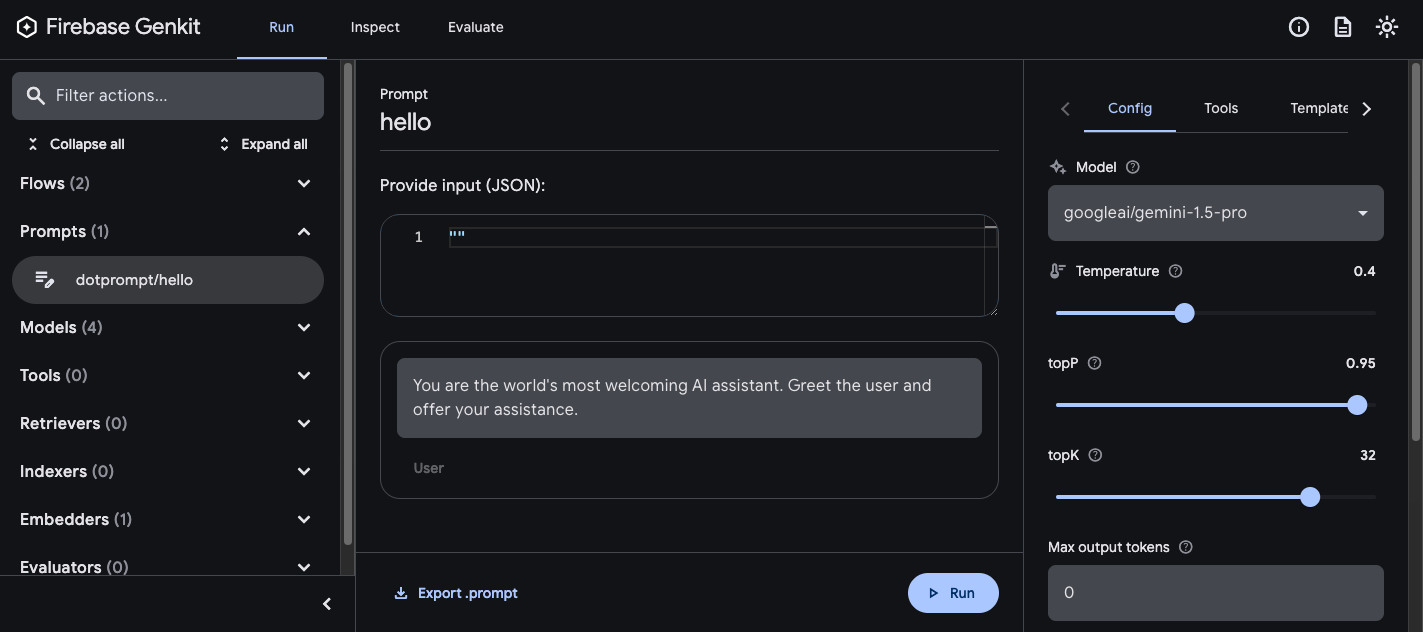Switch to the Inspect tab

pyautogui.click(x=375, y=28)
